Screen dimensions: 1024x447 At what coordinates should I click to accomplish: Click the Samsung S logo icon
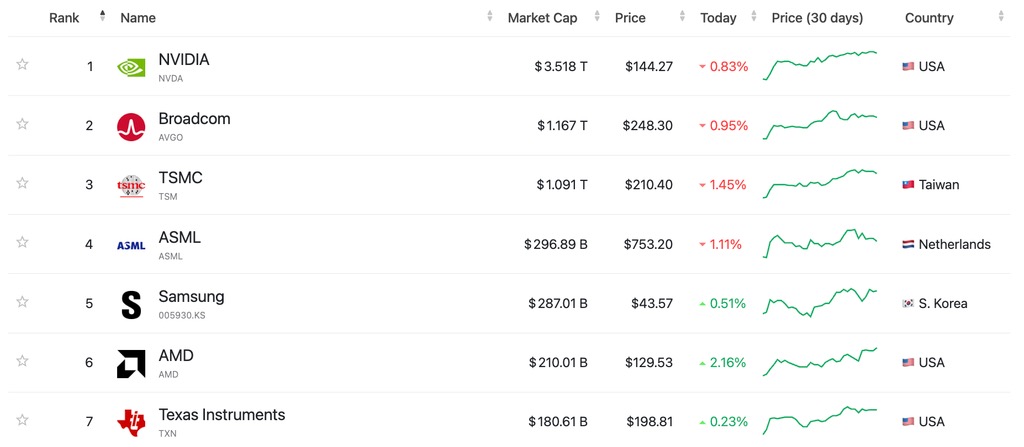[131, 304]
